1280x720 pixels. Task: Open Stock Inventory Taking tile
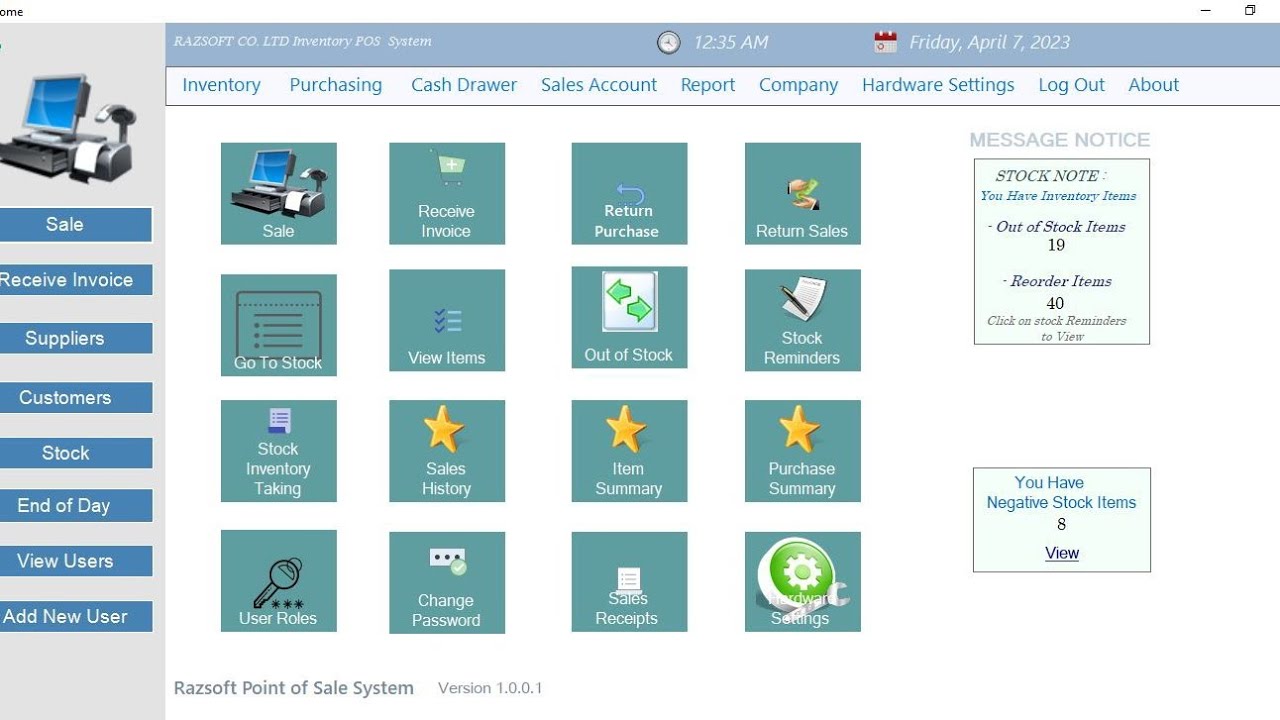click(x=278, y=451)
